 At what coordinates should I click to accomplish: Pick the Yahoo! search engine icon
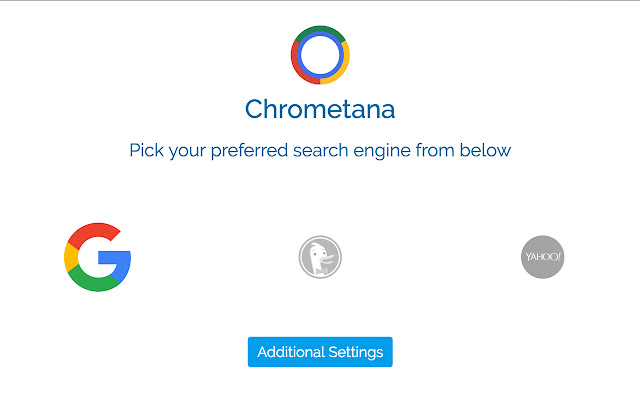[543, 257]
